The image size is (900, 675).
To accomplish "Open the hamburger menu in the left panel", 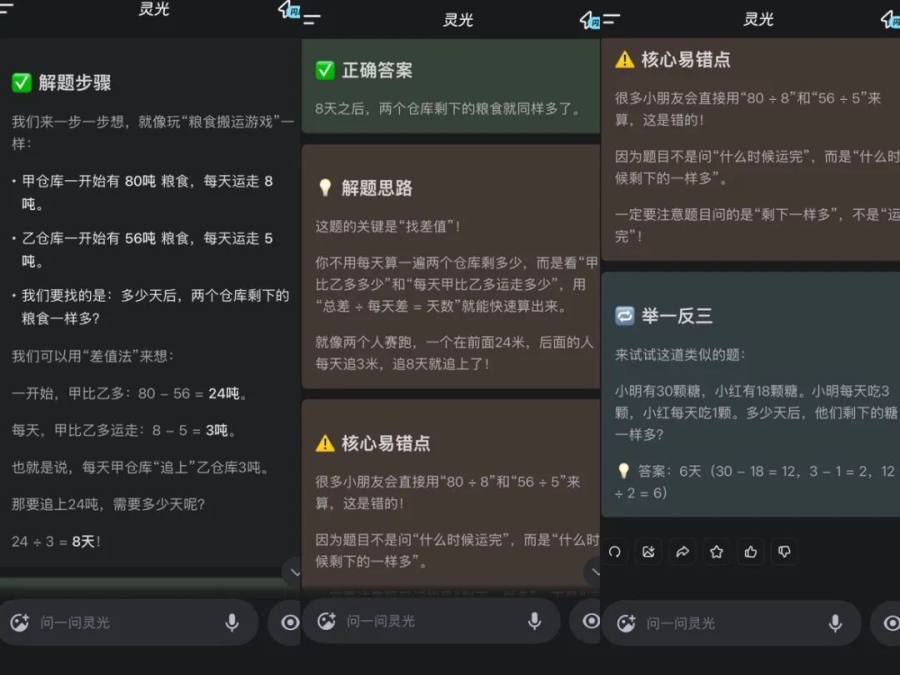I will (7, 9).
